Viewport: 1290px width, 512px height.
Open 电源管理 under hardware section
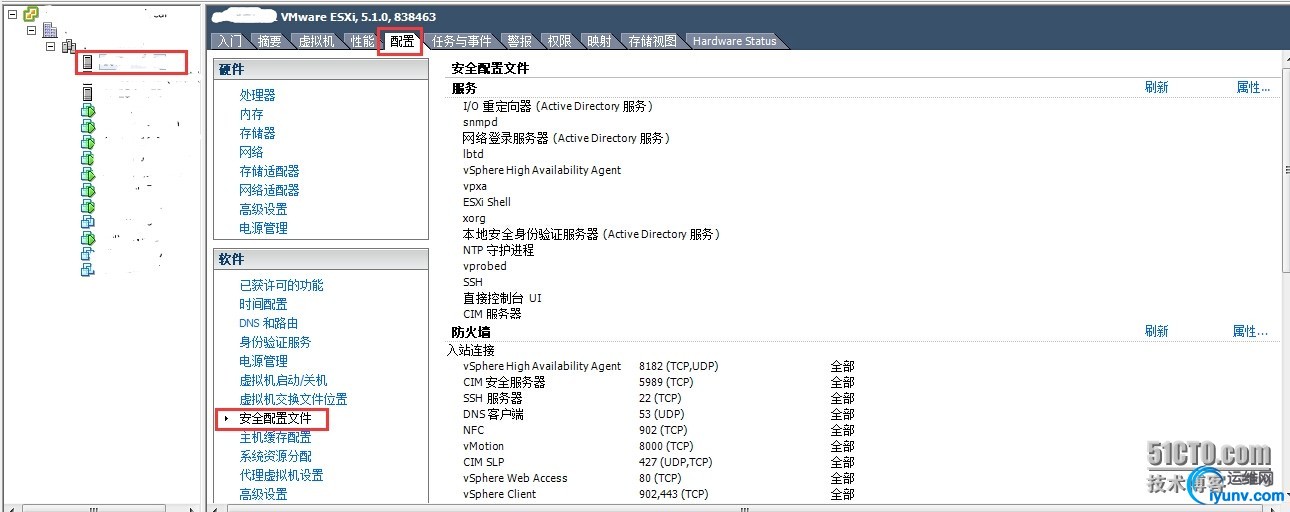[263, 228]
